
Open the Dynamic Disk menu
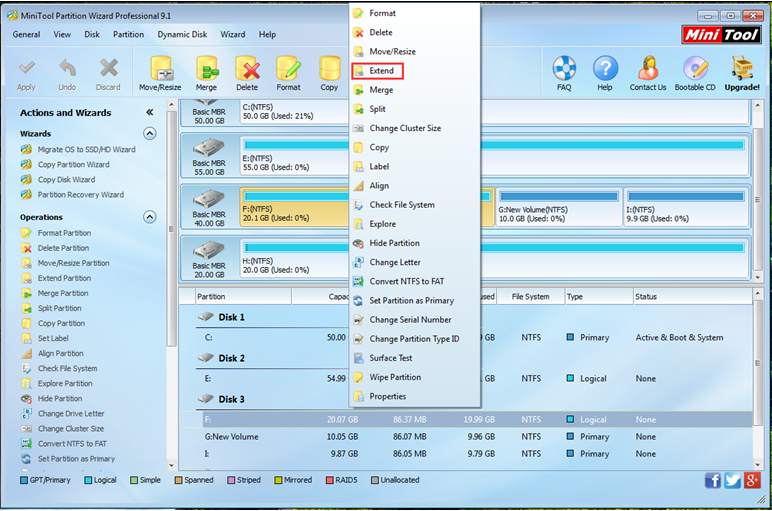point(182,34)
